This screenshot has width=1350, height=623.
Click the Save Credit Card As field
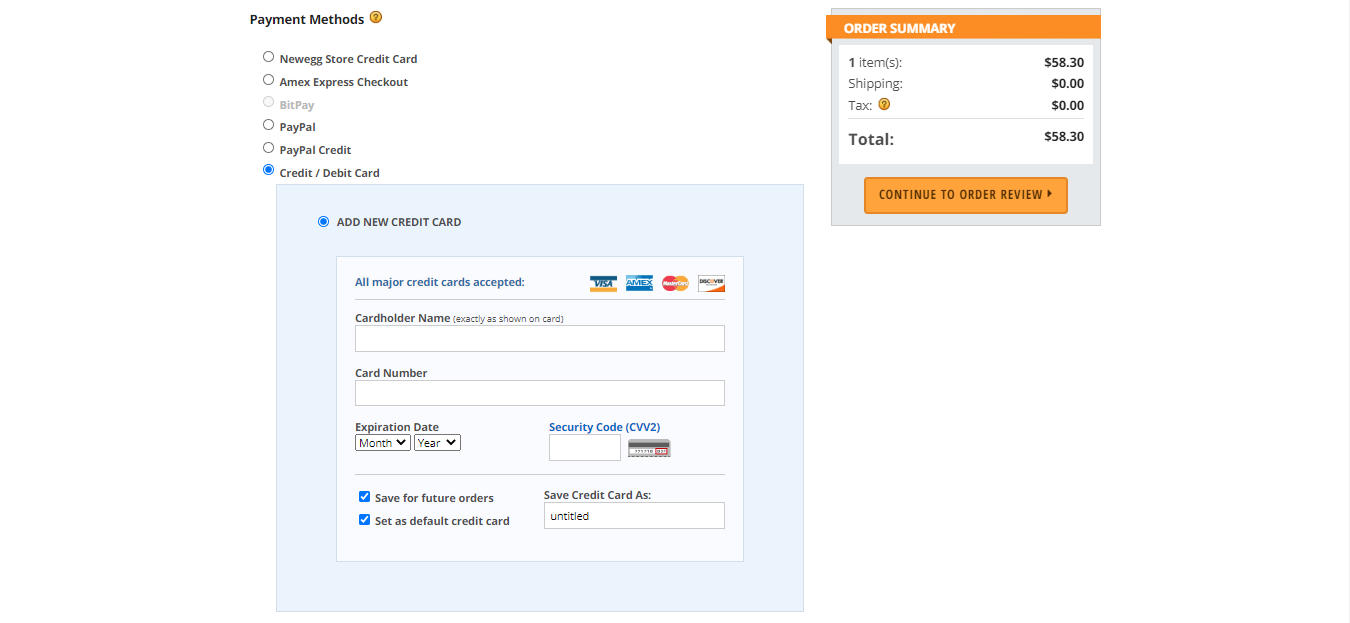pos(634,516)
